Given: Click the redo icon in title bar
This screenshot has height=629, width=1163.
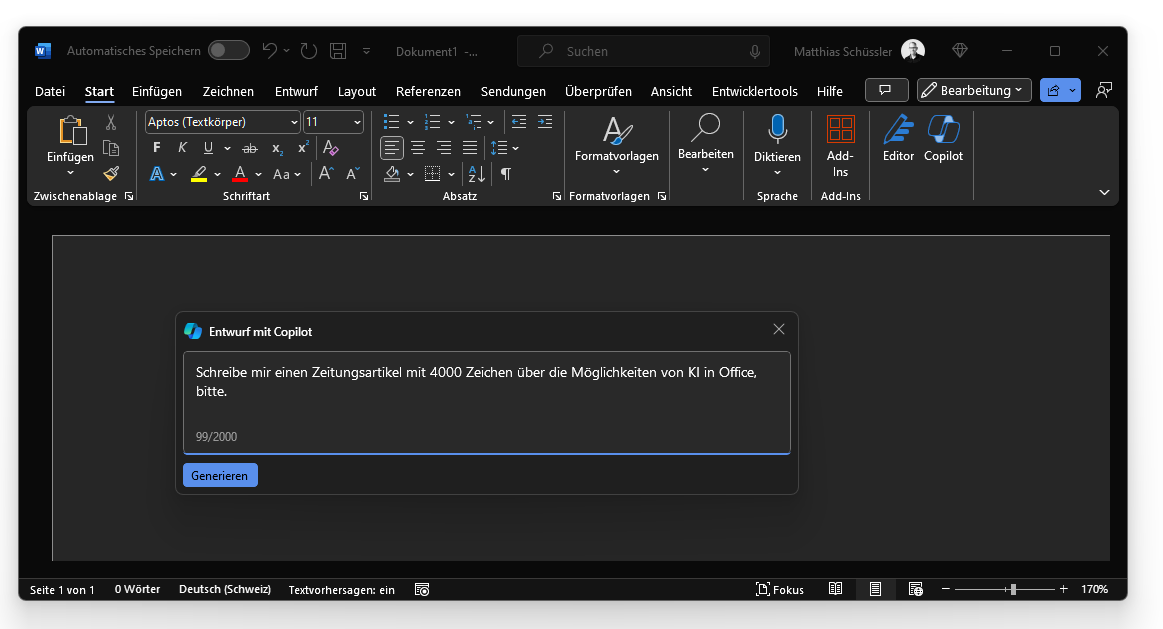Looking at the screenshot, I should (309, 50).
